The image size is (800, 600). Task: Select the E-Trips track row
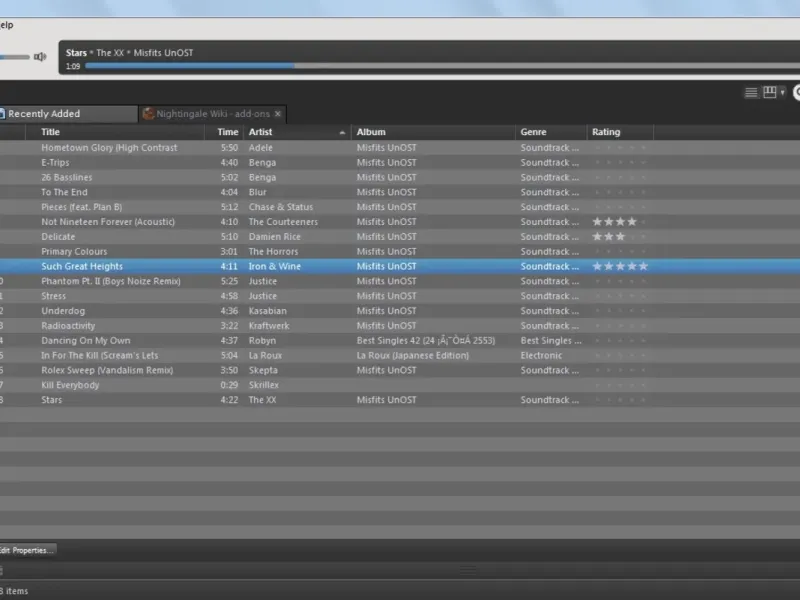[400, 162]
